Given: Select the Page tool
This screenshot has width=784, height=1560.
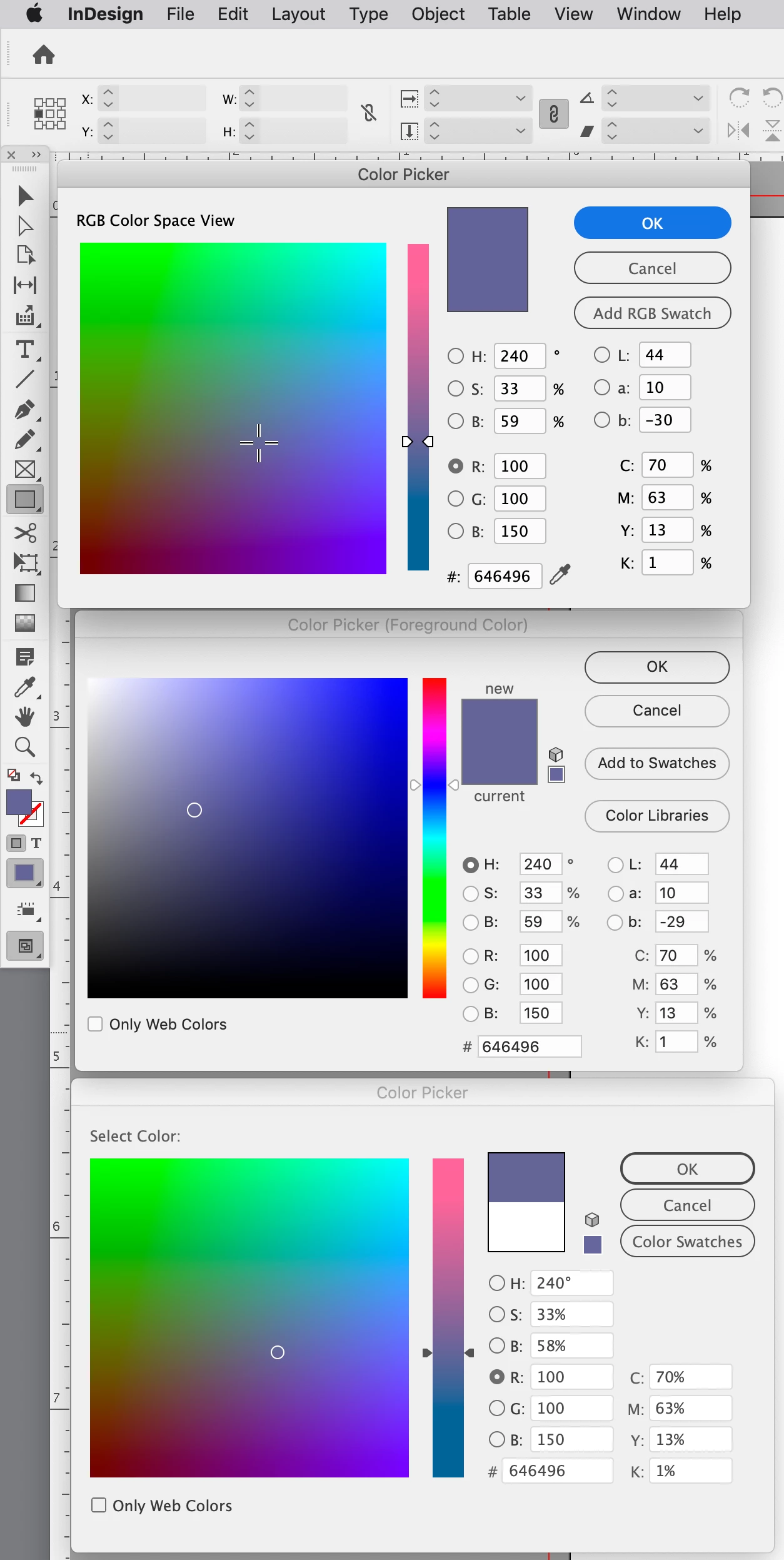Looking at the screenshot, I should [x=25, y=255].
